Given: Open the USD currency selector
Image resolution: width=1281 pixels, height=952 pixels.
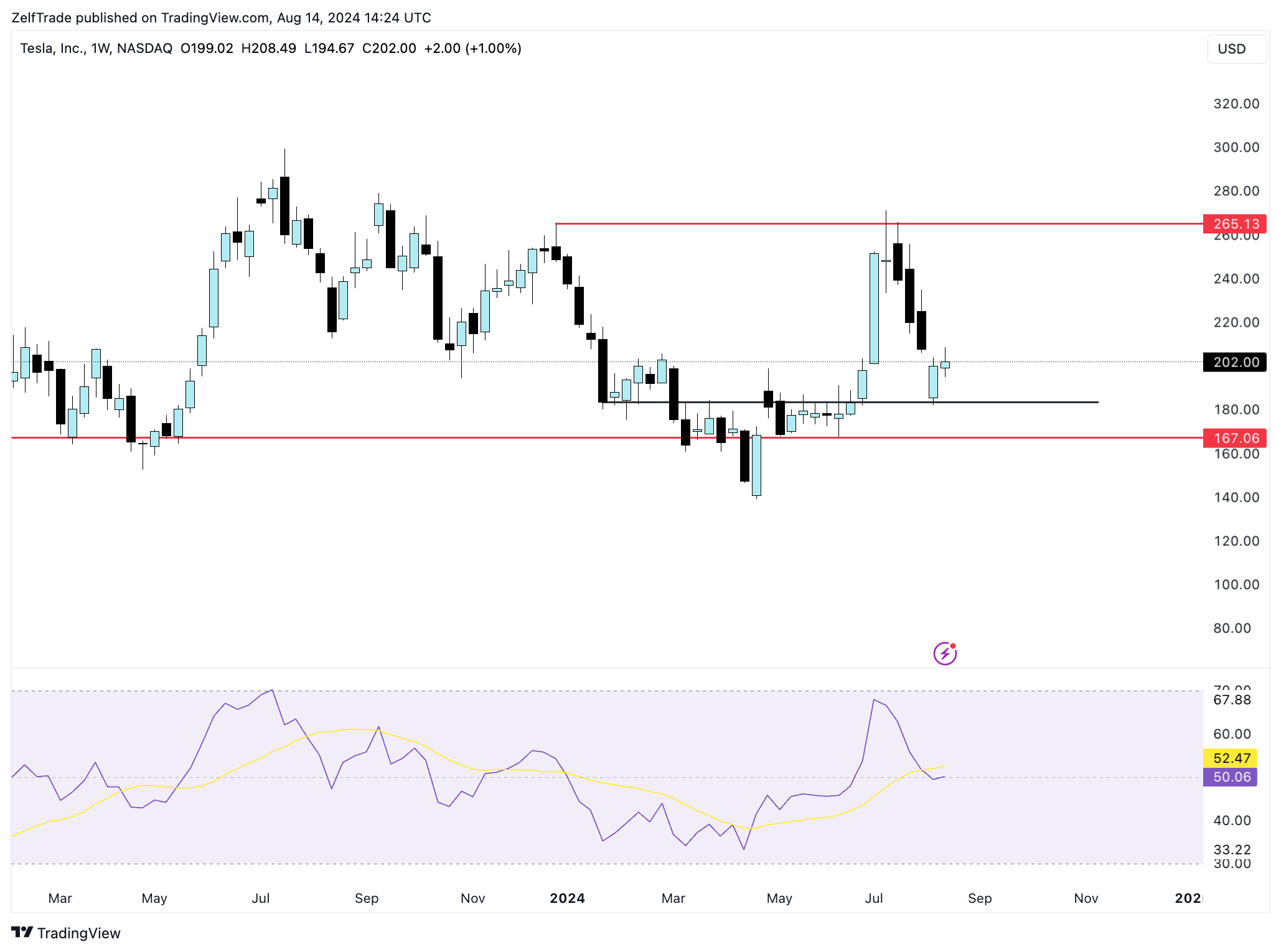Looking at the screenshot, I should [1236, 49].
